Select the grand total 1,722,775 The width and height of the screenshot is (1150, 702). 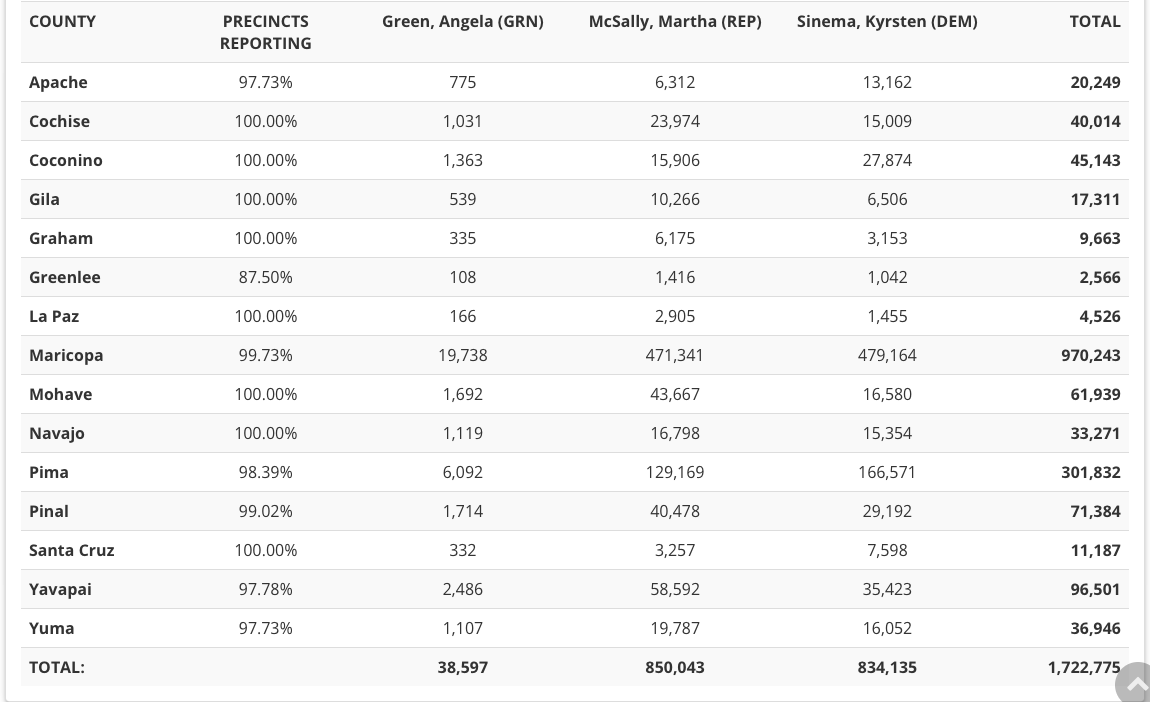pos(1083,667)
